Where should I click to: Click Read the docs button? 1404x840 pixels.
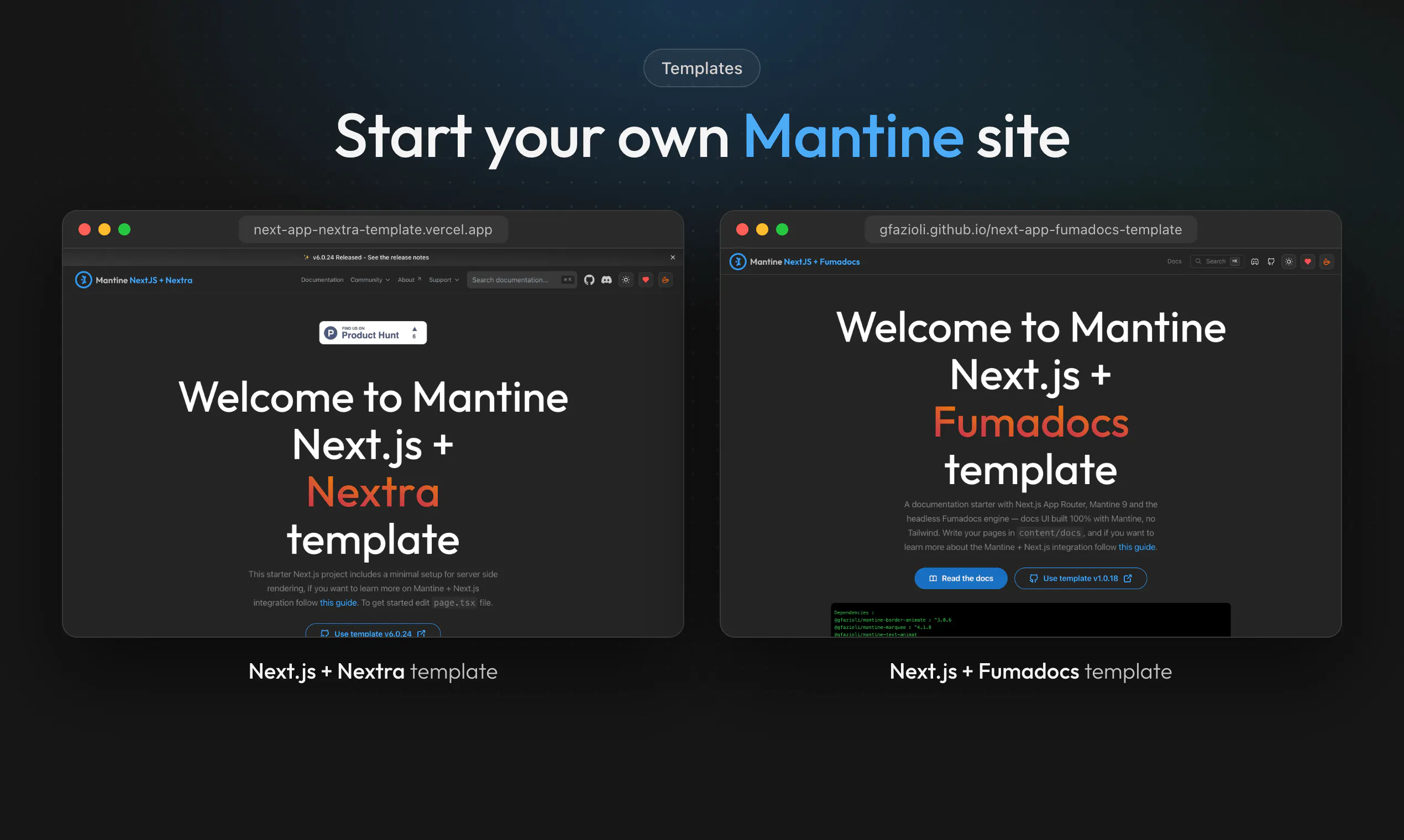(961, 579)
